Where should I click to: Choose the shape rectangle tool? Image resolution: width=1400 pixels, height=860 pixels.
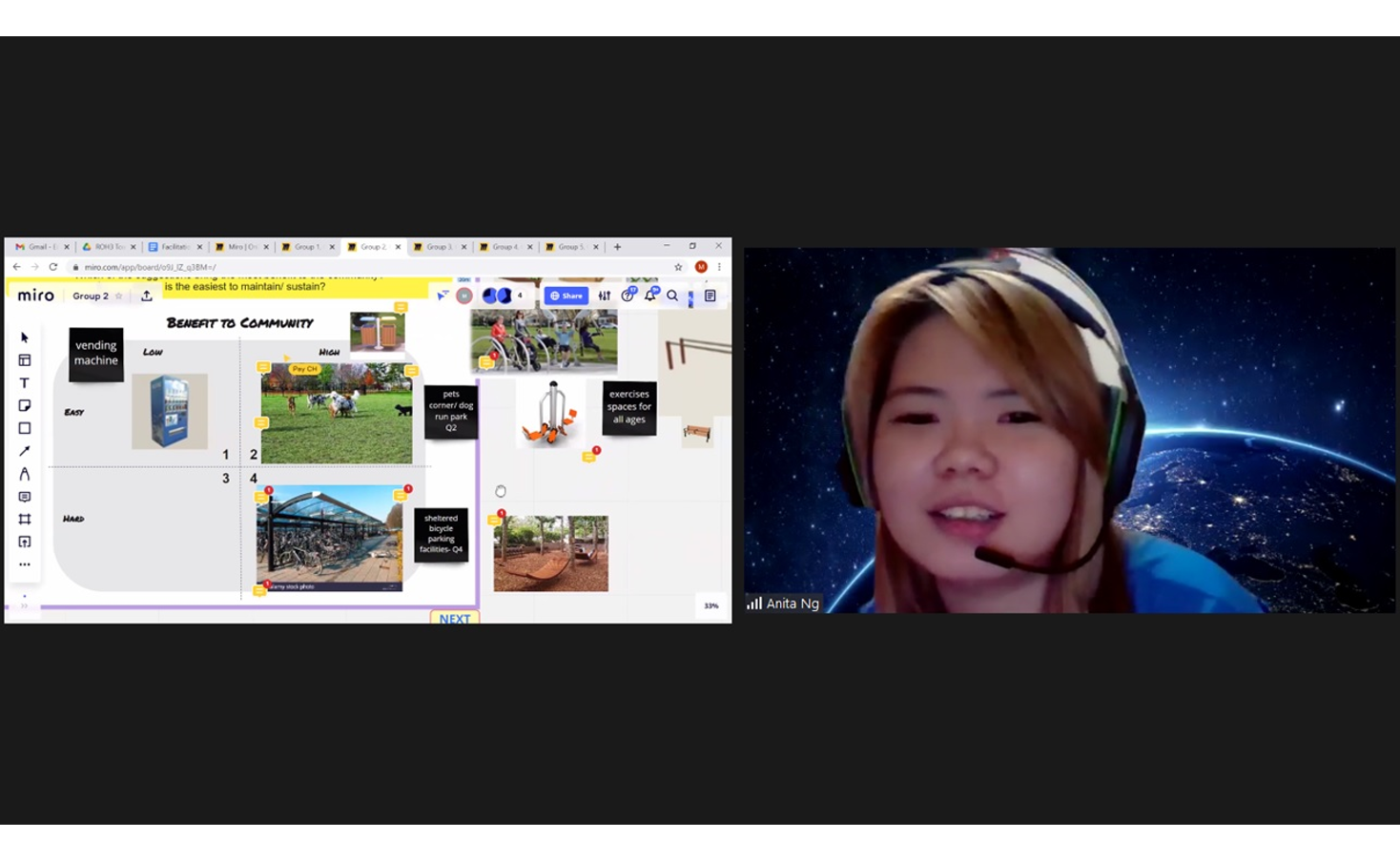[25, 429]
